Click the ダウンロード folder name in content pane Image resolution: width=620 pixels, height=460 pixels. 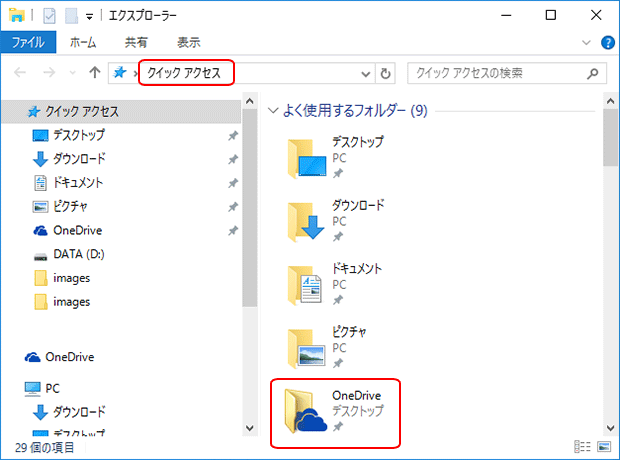coord(358,205)
